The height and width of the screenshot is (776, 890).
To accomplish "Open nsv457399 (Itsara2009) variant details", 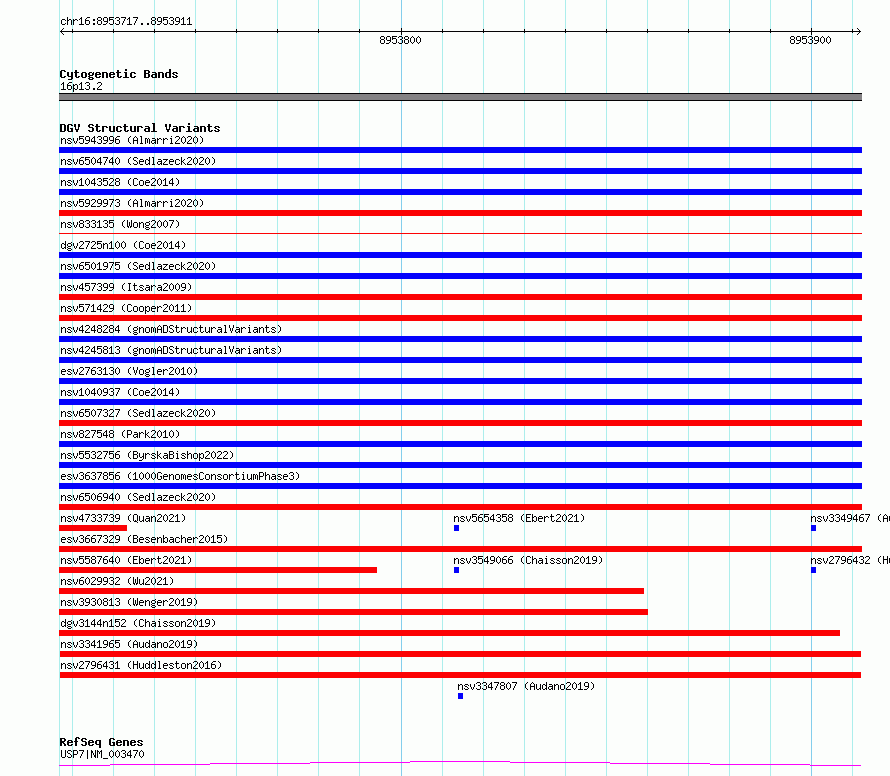I will (126, 287).
